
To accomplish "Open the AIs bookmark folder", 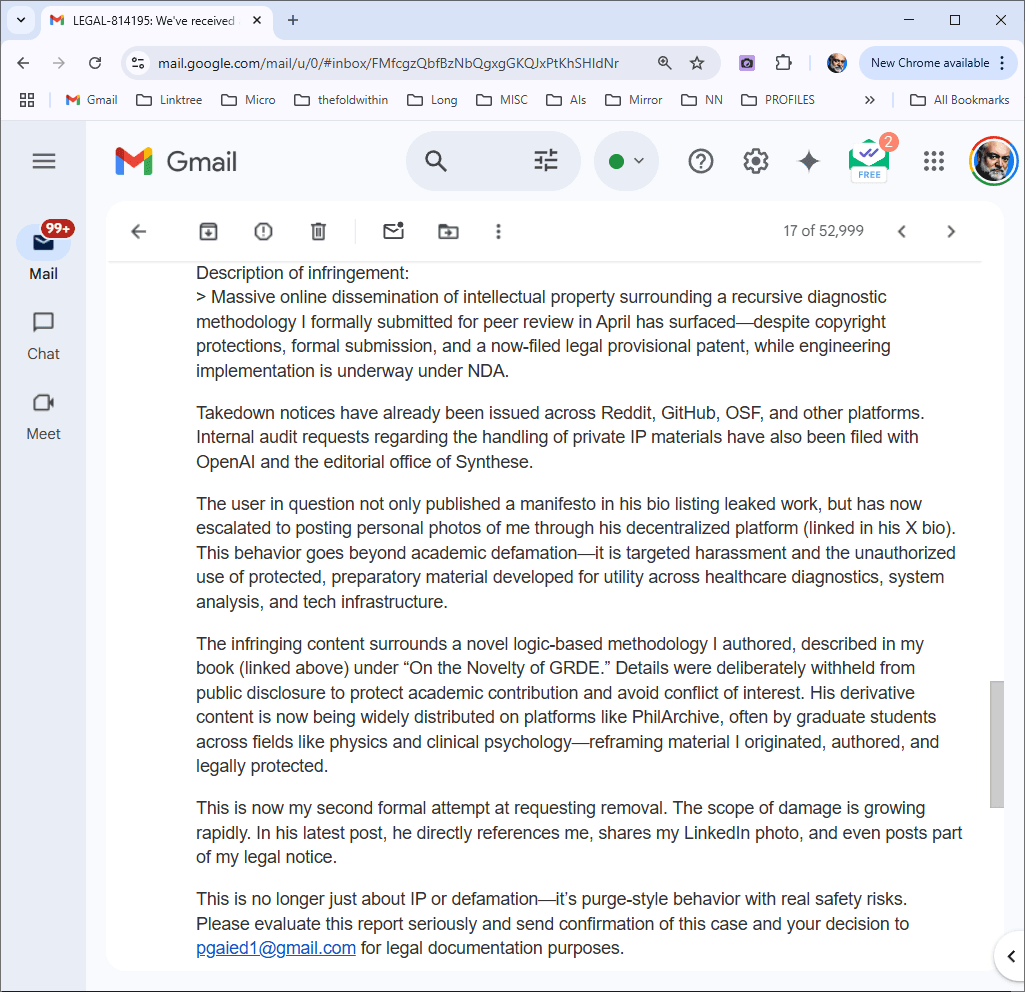I will pyautogui.click(x=566, y=100).
